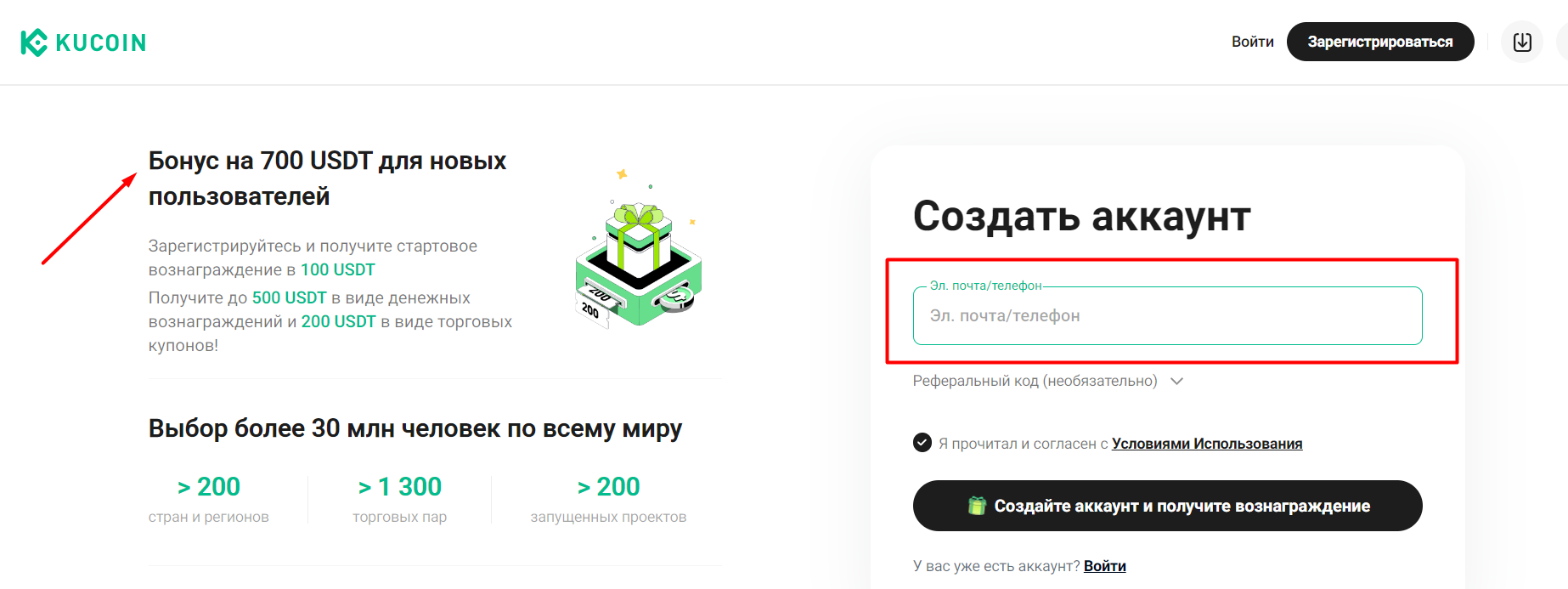Click the KUCOIN brand wordmark
Image resolution: width=1568 pixels, height=589 pixels.
pyautogui.click(x=101, y=42)
